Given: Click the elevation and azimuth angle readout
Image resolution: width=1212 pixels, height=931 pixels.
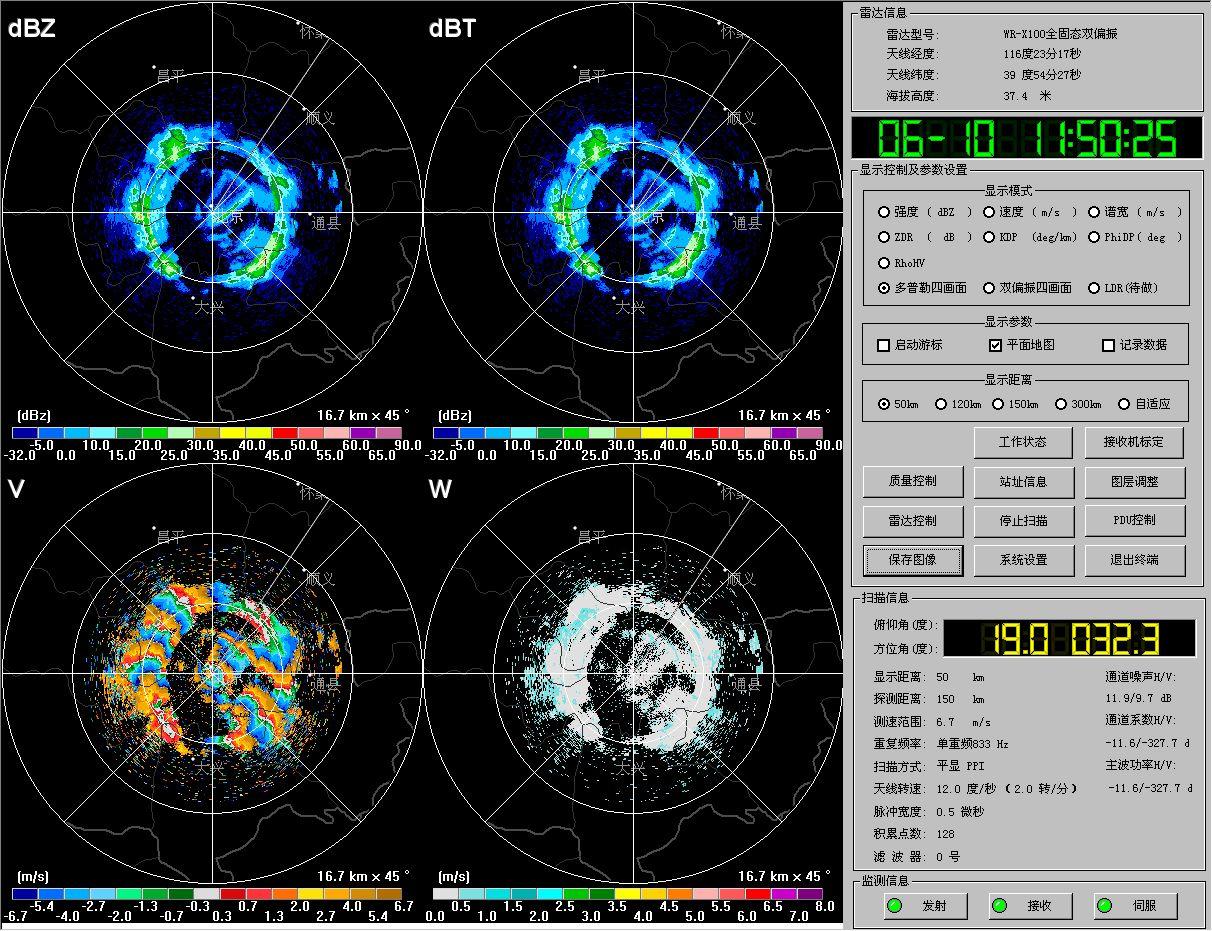Looking at the screenshot, I should (1068, 638).
